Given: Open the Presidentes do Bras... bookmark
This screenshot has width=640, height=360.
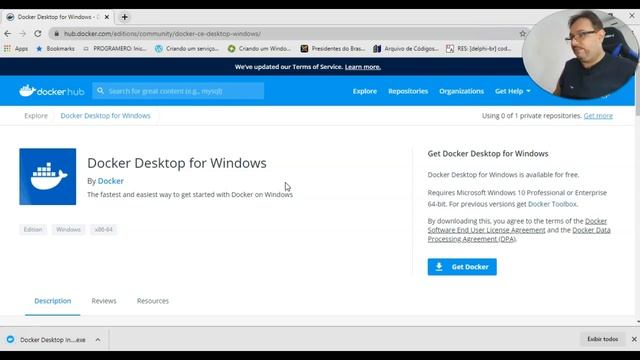Looking at the screenshot, I should [x=333, y=49].
